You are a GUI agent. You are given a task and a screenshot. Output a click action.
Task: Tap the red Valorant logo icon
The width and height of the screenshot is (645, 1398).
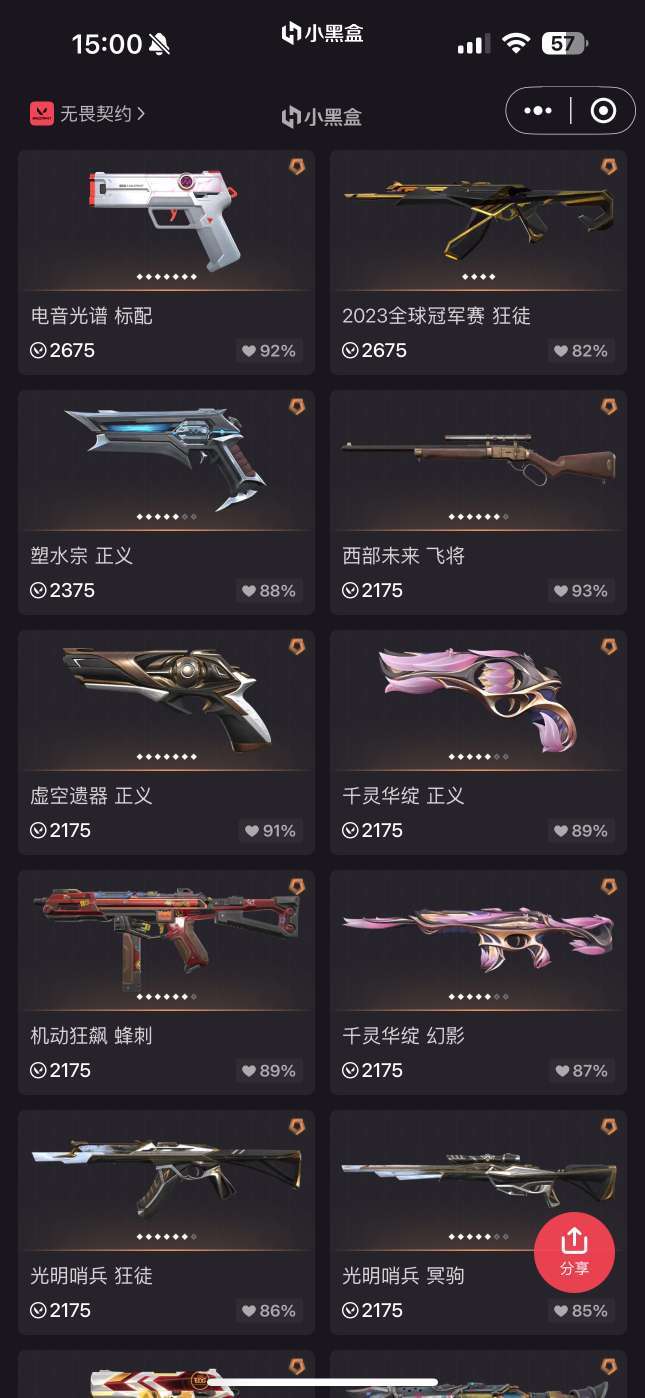coord(41,114)
